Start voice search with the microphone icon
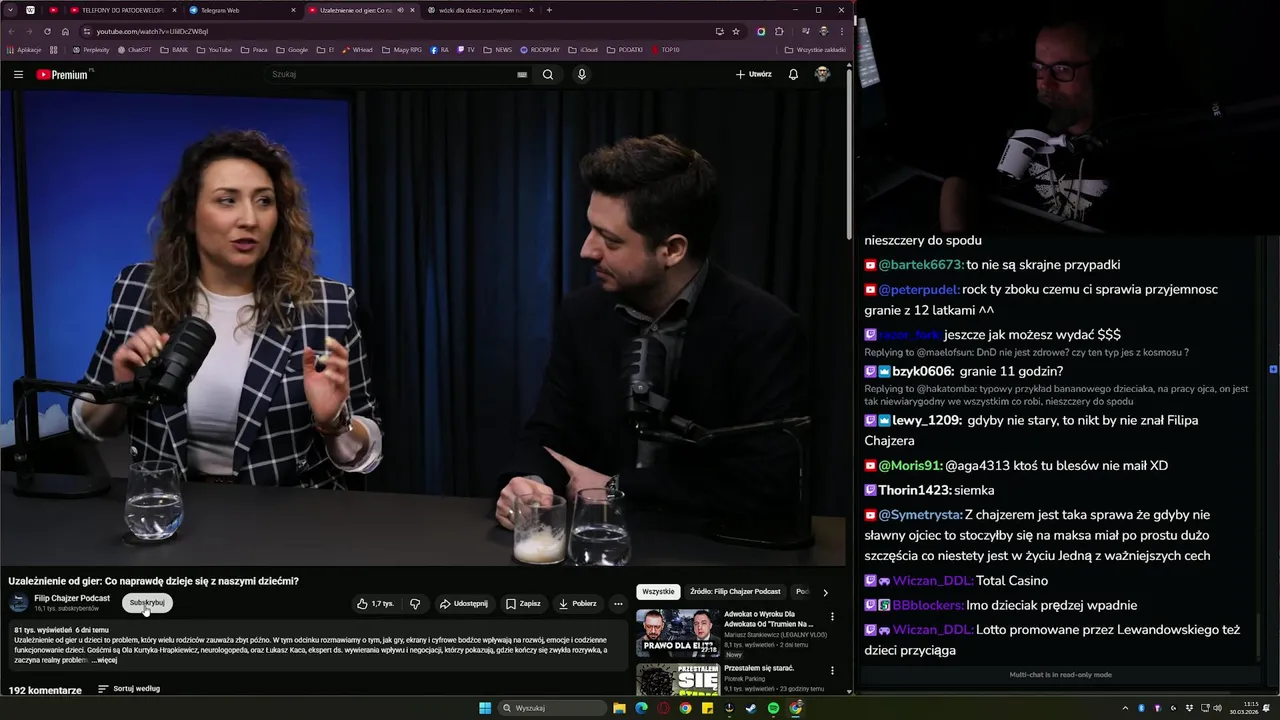 coord(581,74)
